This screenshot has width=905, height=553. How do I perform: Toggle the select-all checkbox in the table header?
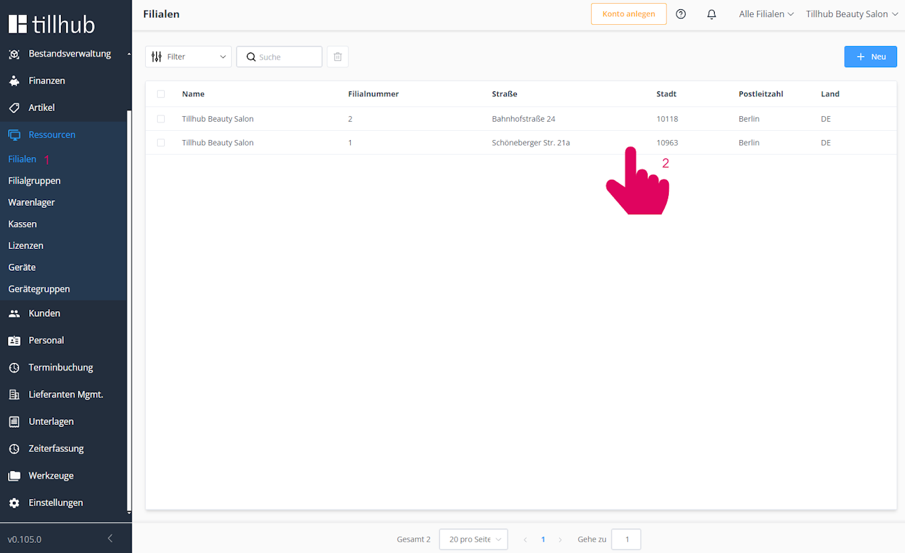click(x=161, y=94)
